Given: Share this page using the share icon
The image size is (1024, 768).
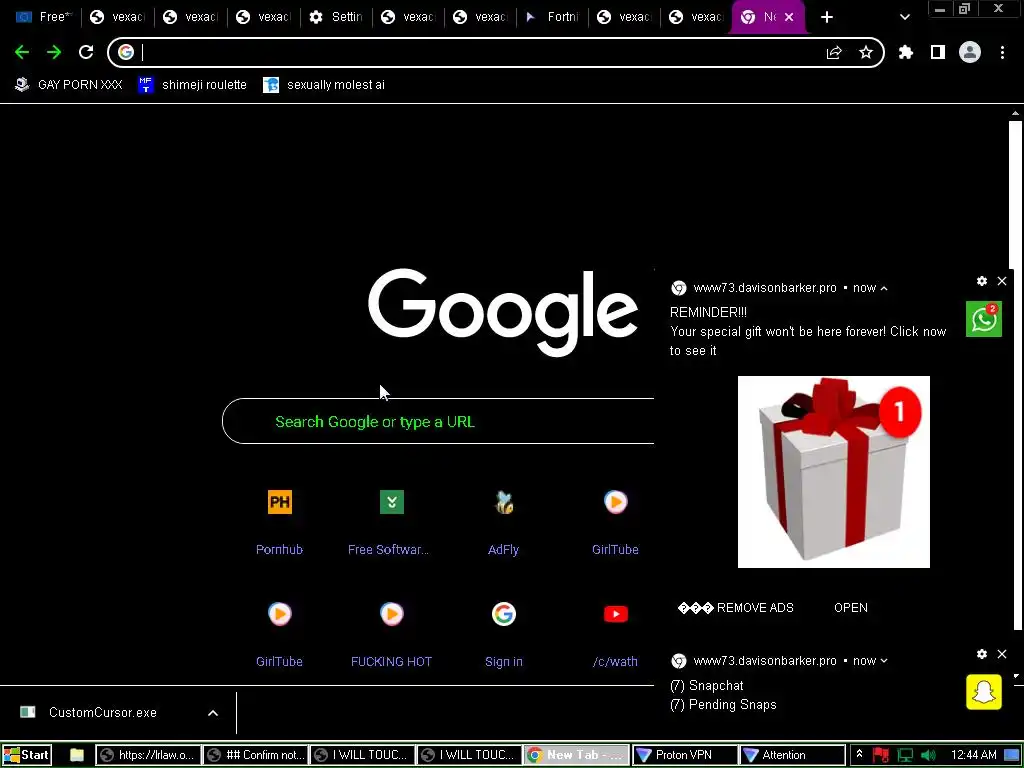Looking at the screenshot, I should click(834, 53).
